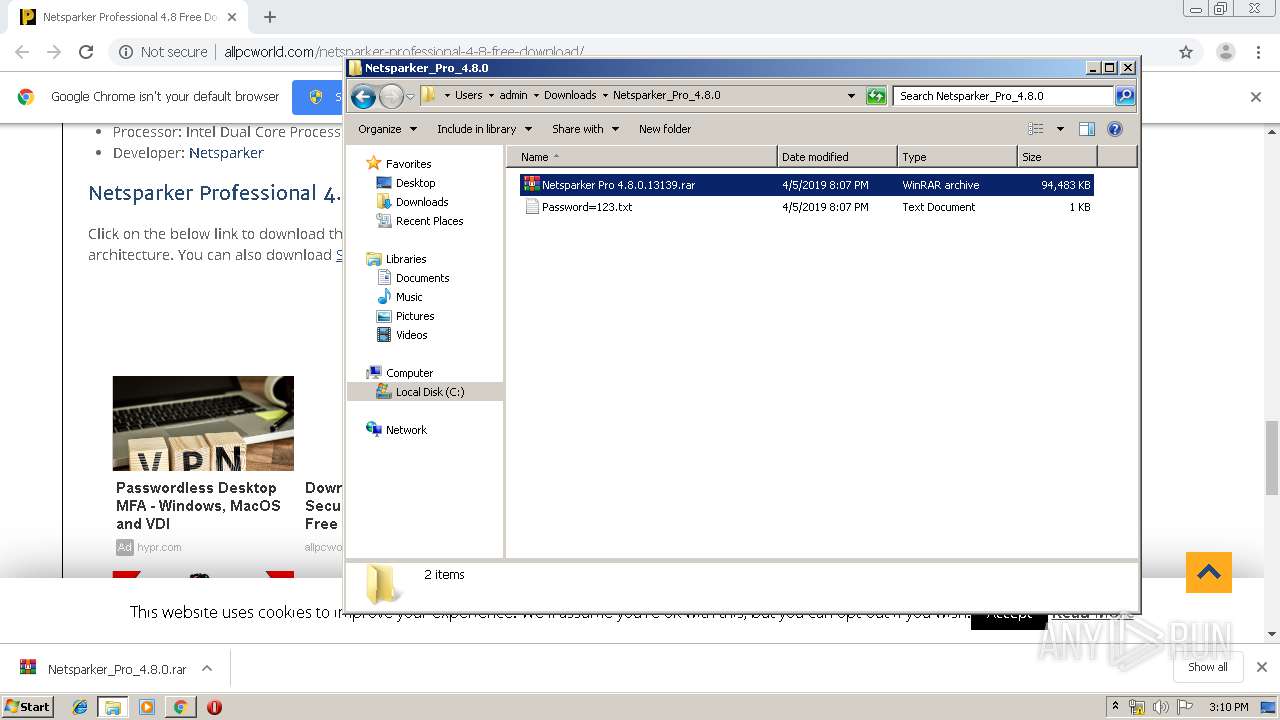Reload the Chrome page
Image resolution: width=1280 pixels, height=720 pixels.
tap(86, 52)
